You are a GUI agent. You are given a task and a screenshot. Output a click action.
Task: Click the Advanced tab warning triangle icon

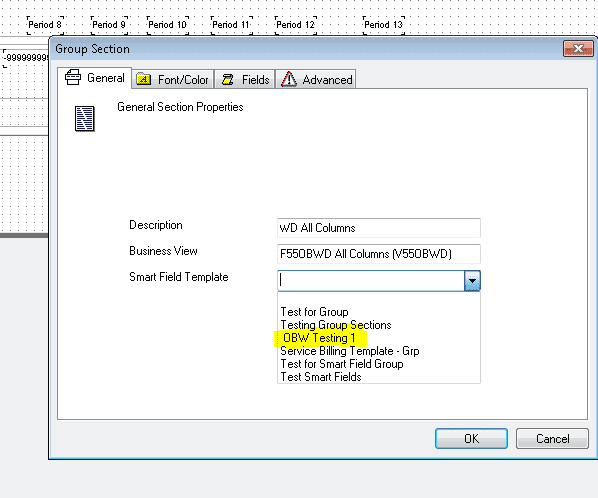[289, 79]
